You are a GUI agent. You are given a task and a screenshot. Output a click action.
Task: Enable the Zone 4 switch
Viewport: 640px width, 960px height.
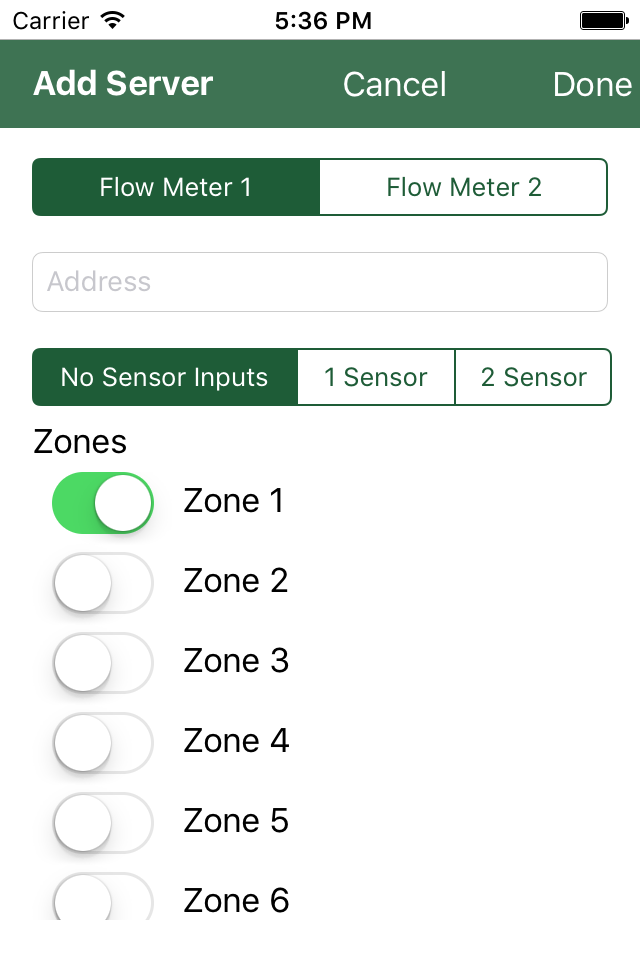(x=103, y=742)
